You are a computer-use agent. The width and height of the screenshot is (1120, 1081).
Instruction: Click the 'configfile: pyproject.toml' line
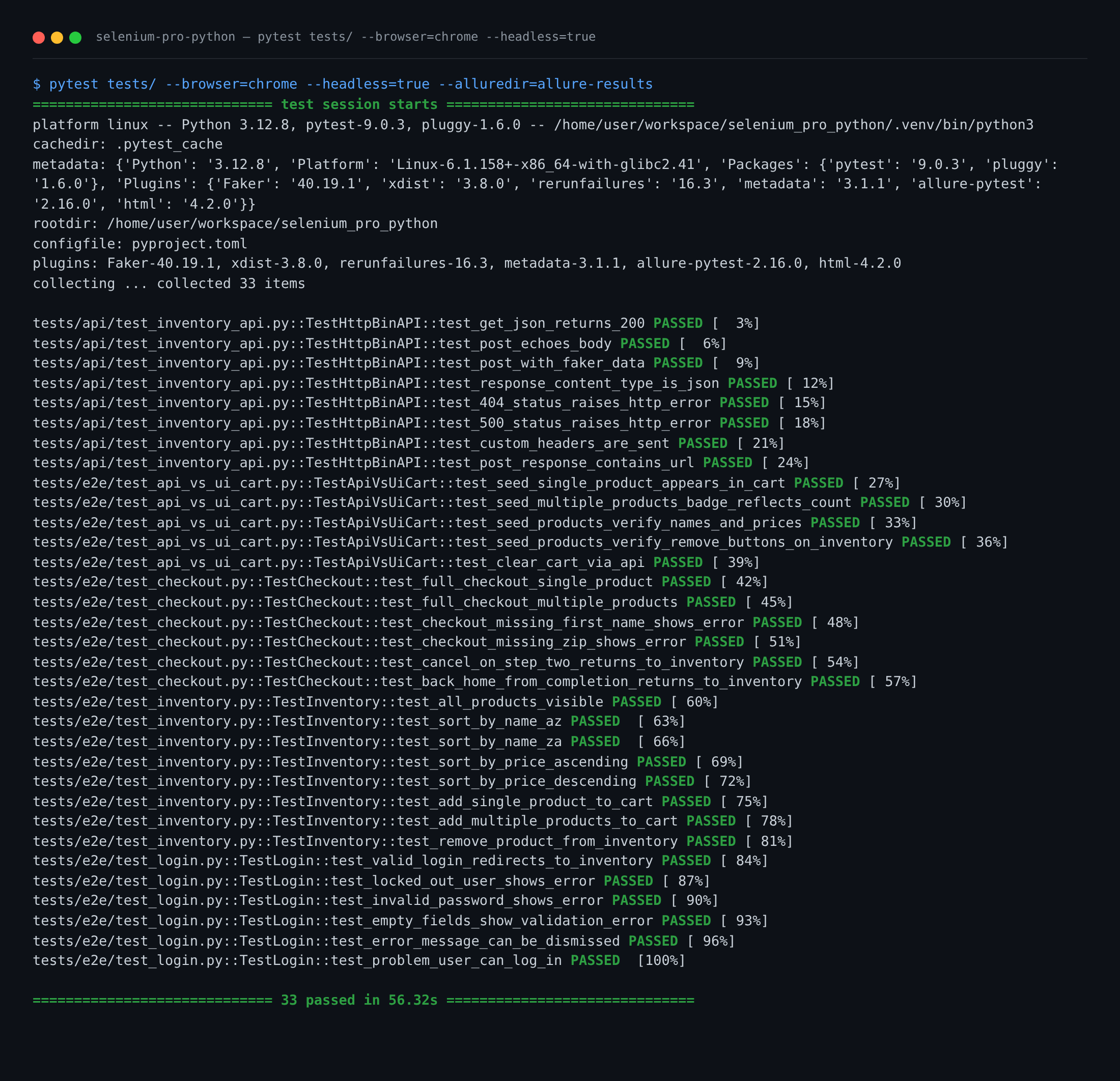click(140, 244)
